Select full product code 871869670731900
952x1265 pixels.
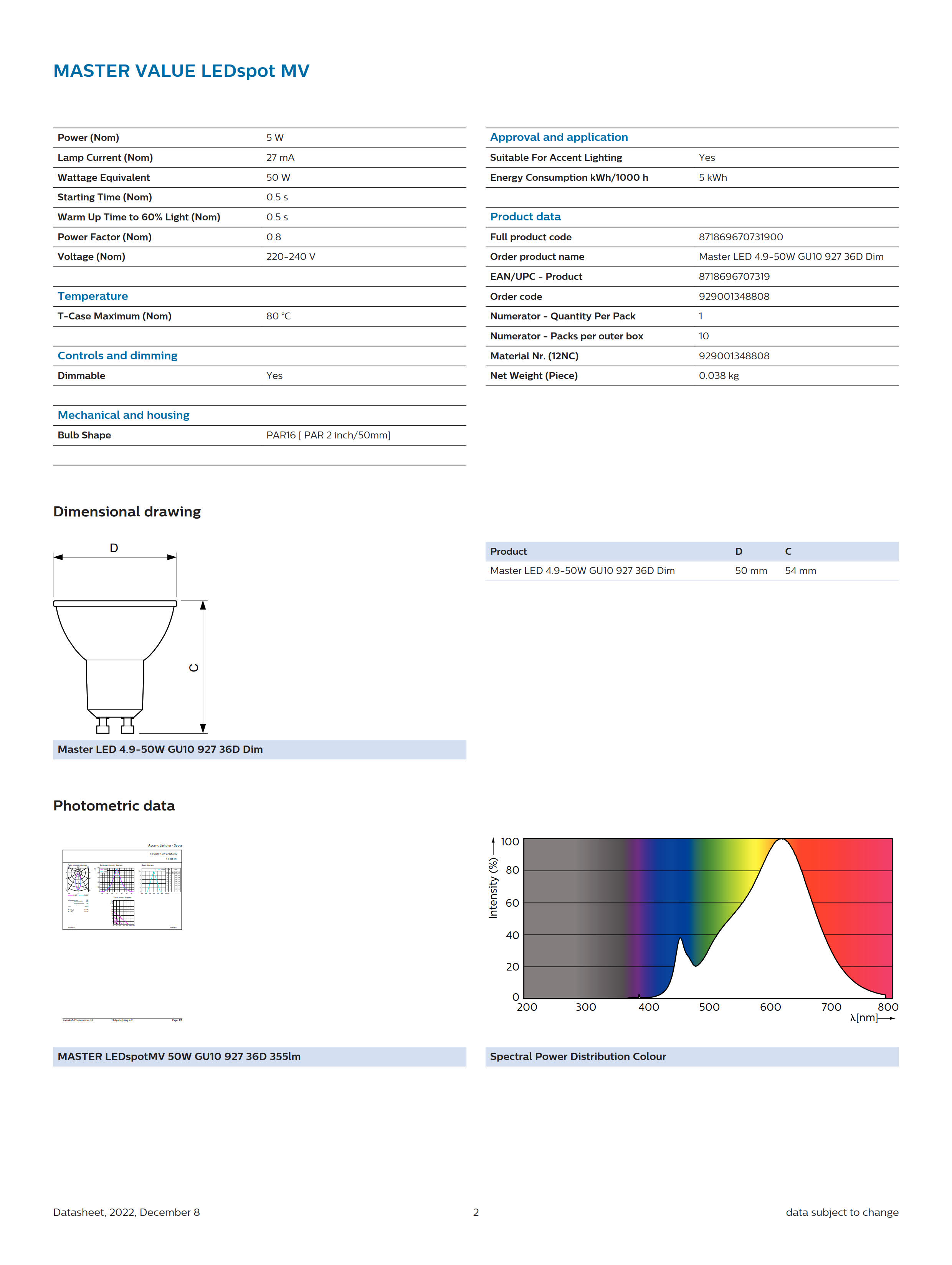coord(740,237)
